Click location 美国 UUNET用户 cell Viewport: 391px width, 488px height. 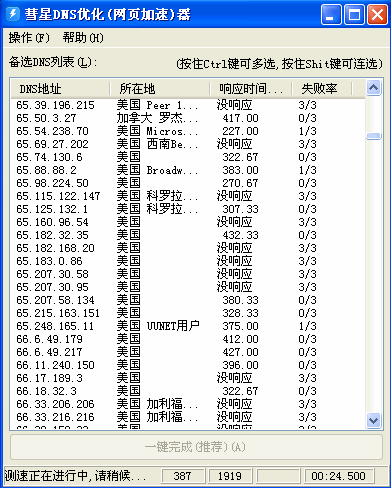[158, 326]
